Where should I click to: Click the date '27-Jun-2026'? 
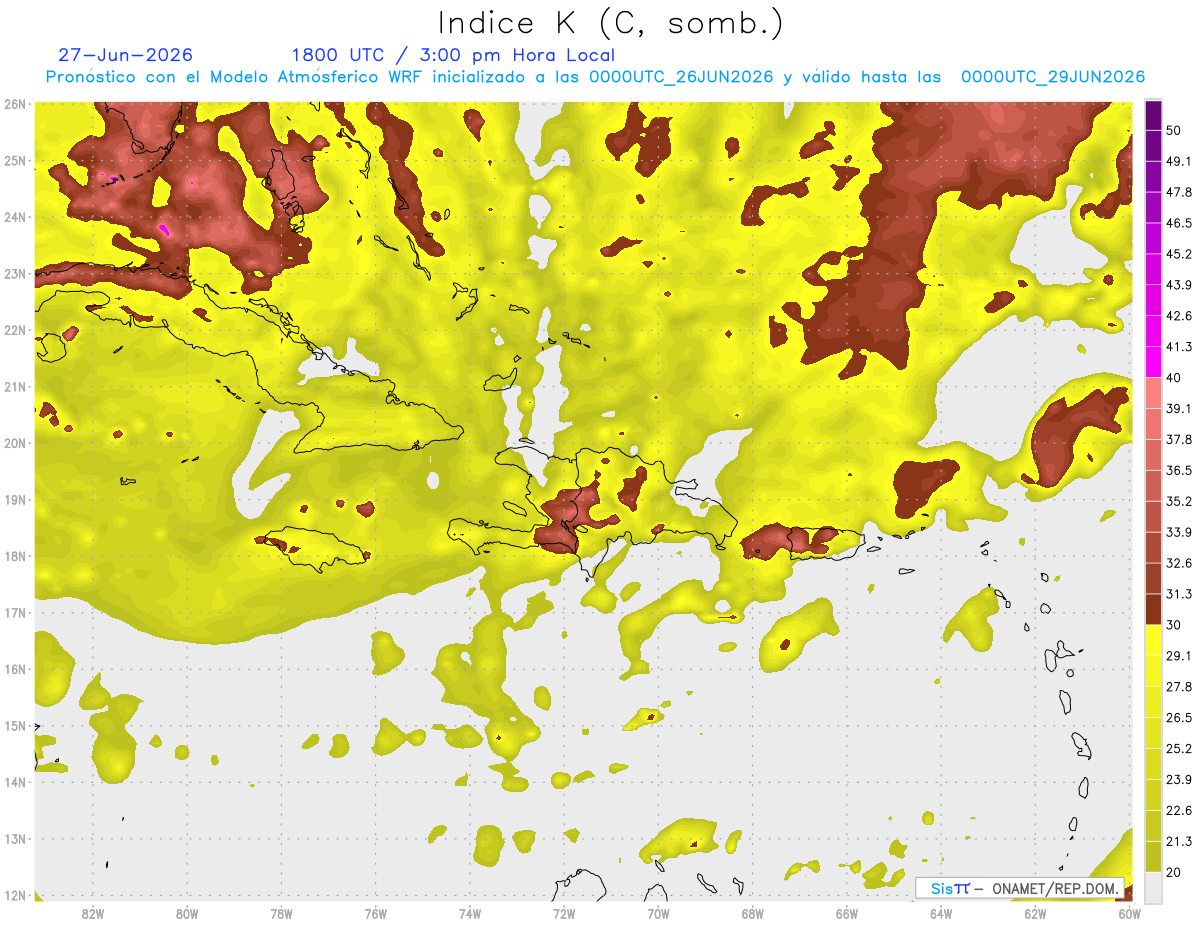(x=125, y=55)
